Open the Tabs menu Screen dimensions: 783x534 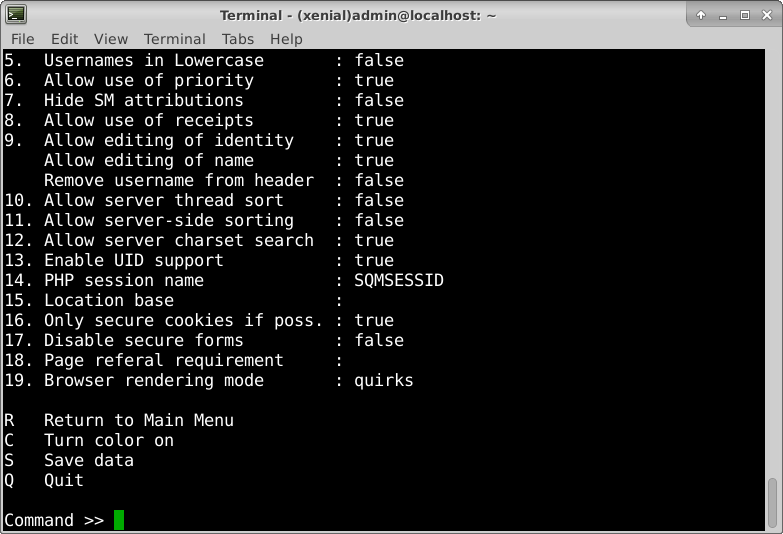pyautogui.click(x=238, y=39)
